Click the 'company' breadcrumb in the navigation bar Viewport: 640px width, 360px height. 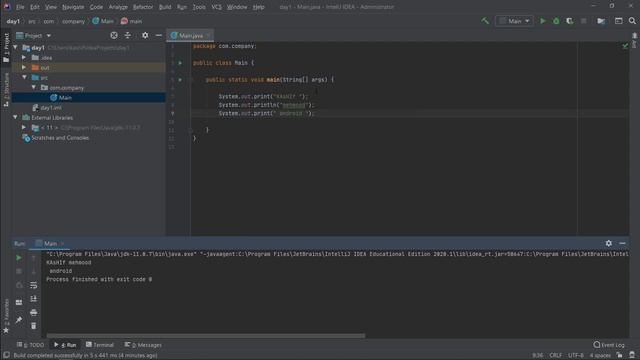click(x=73, y=21)
